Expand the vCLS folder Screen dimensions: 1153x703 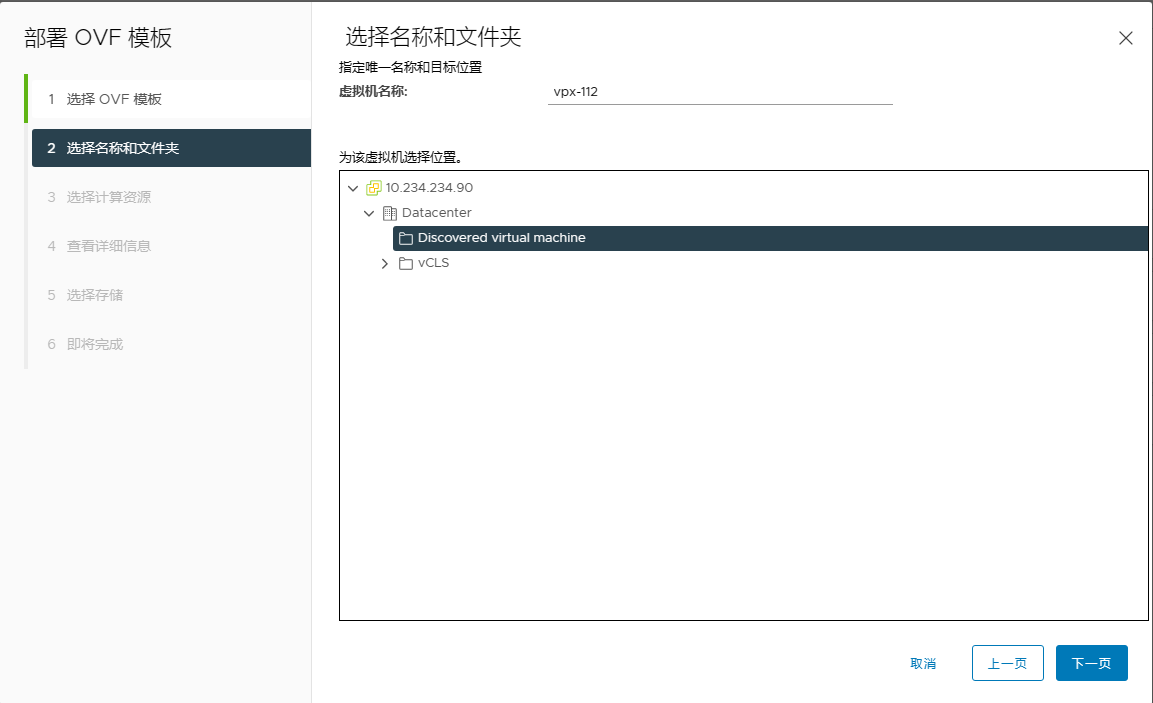[x=385, y=262]
